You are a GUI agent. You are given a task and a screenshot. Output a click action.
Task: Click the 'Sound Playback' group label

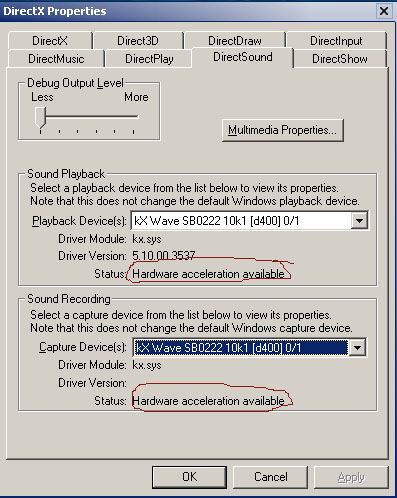66,174
